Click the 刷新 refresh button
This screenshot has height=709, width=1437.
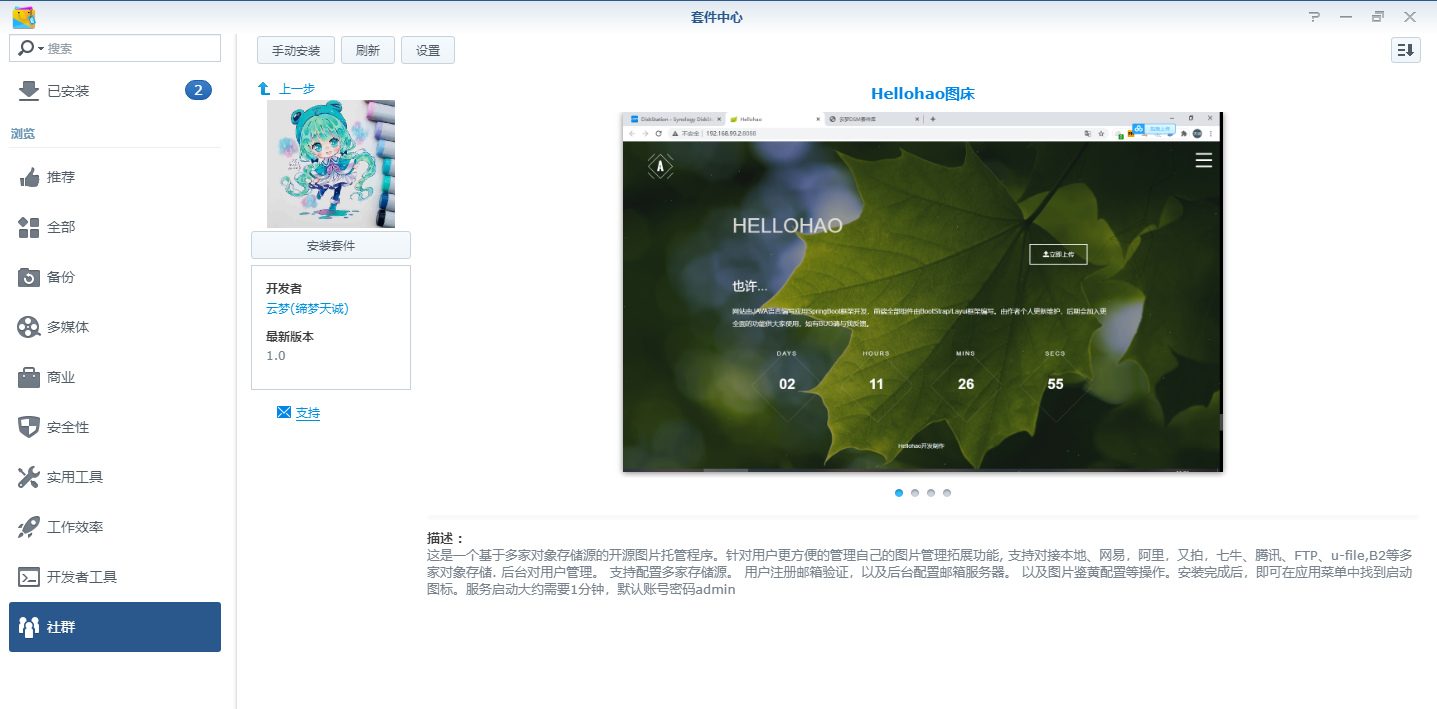pos(367,49)
